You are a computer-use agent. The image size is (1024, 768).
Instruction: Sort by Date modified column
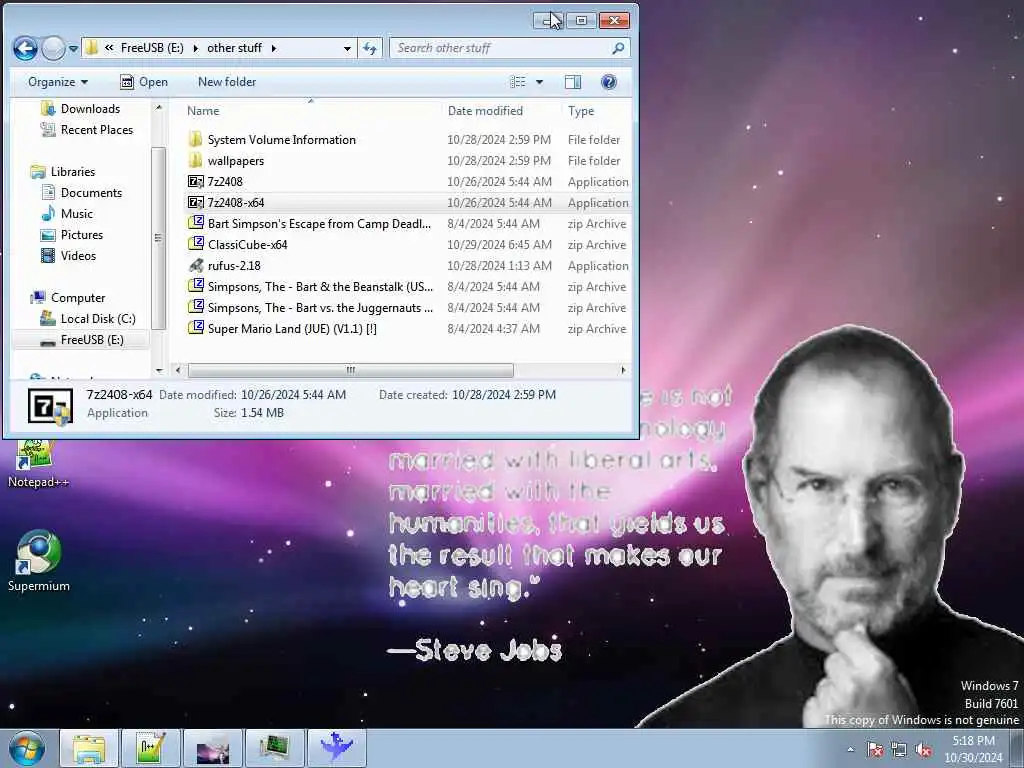coord(485,111)
